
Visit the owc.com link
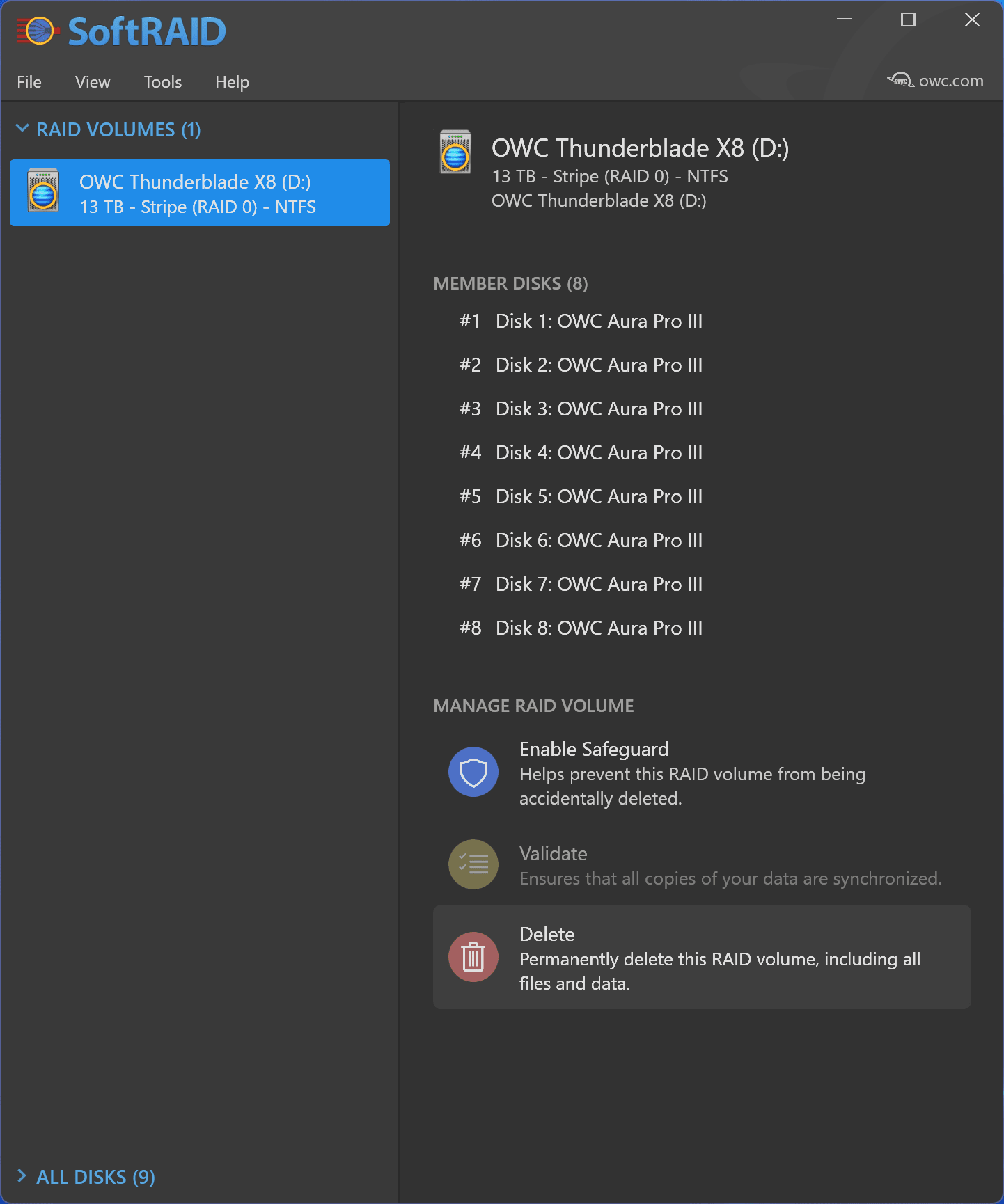[x=950, y=81]
